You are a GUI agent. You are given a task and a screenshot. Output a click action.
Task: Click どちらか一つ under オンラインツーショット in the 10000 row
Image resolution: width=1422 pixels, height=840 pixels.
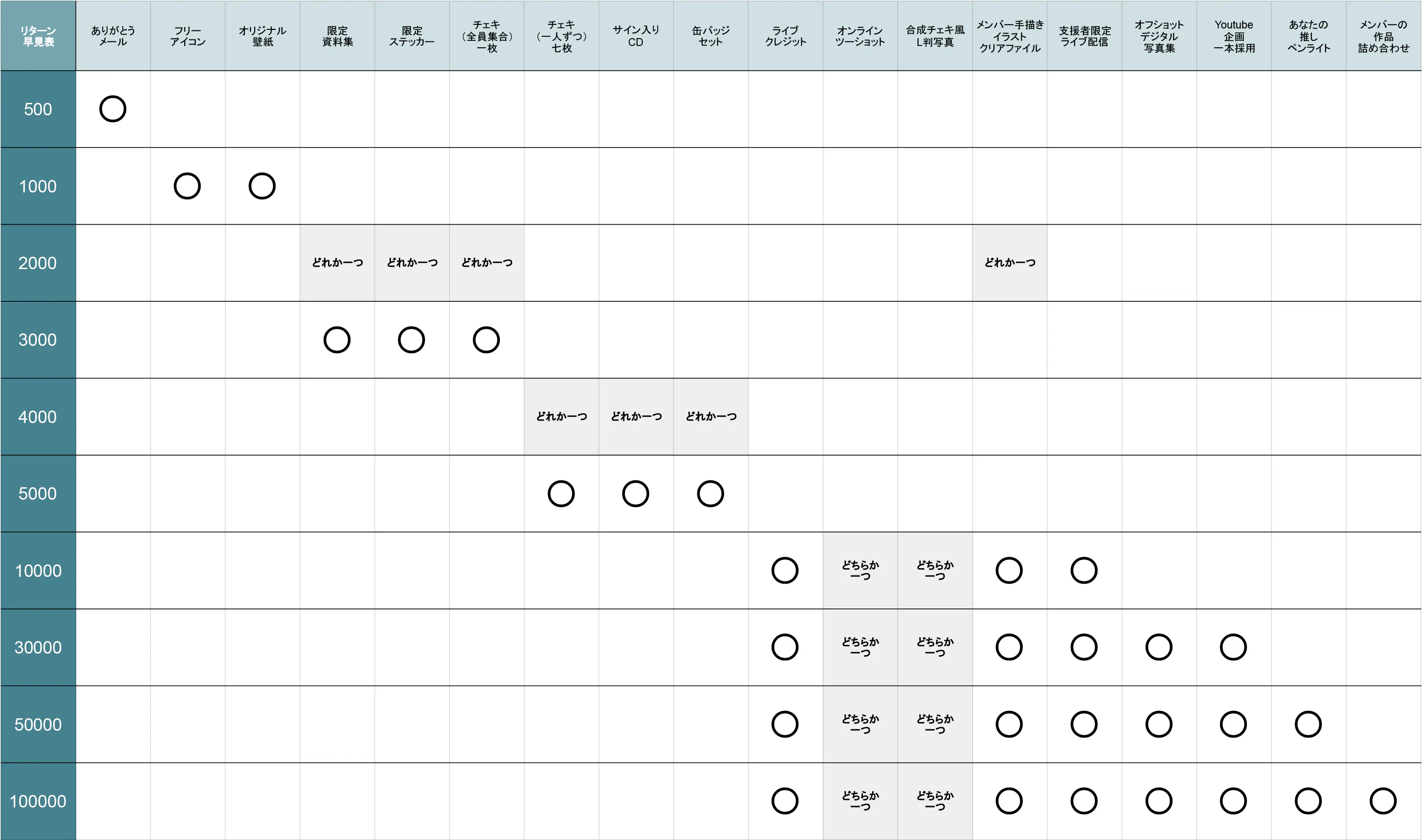[861, 570]
